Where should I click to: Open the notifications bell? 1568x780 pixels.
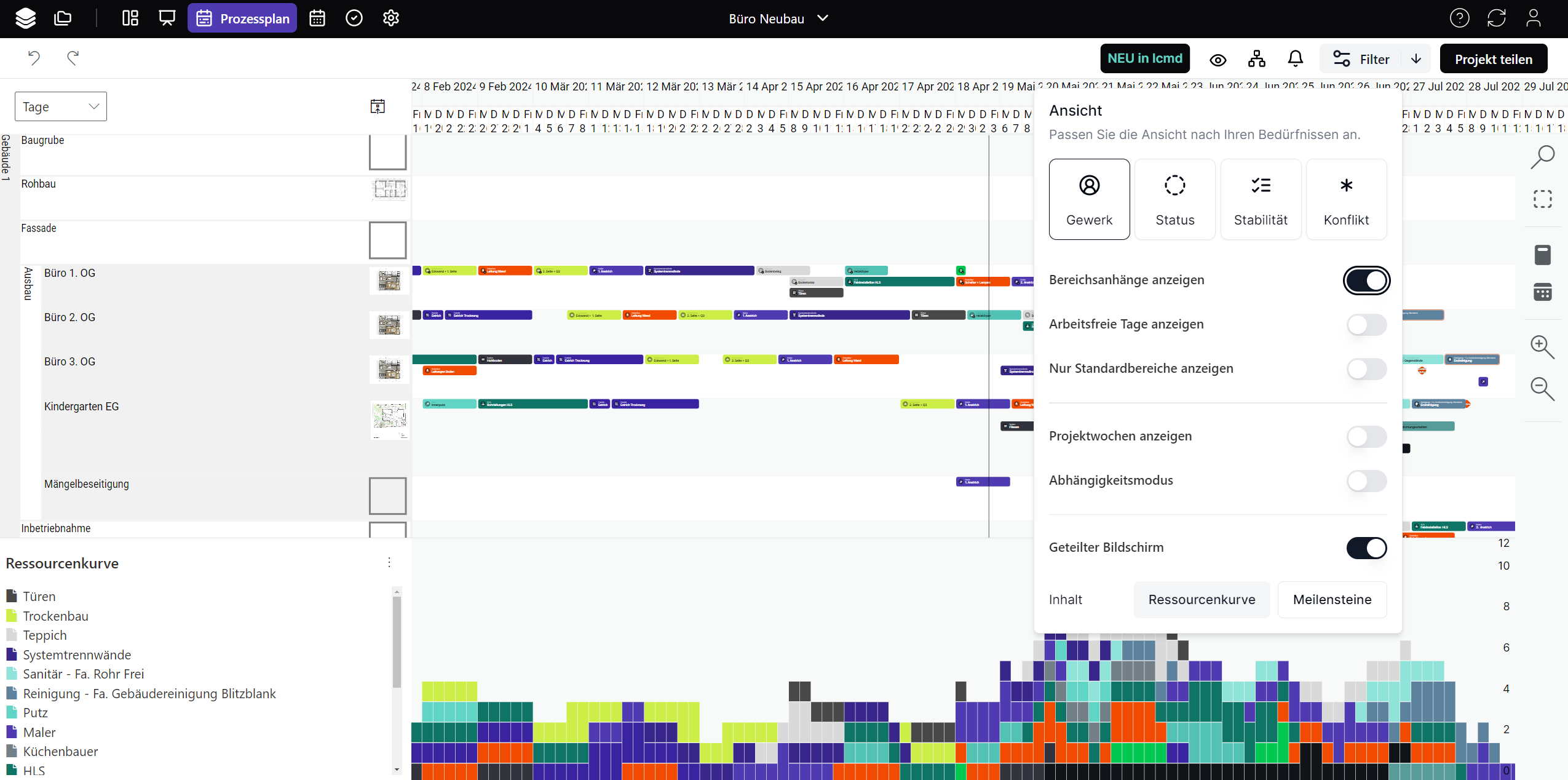[1295, 59]
